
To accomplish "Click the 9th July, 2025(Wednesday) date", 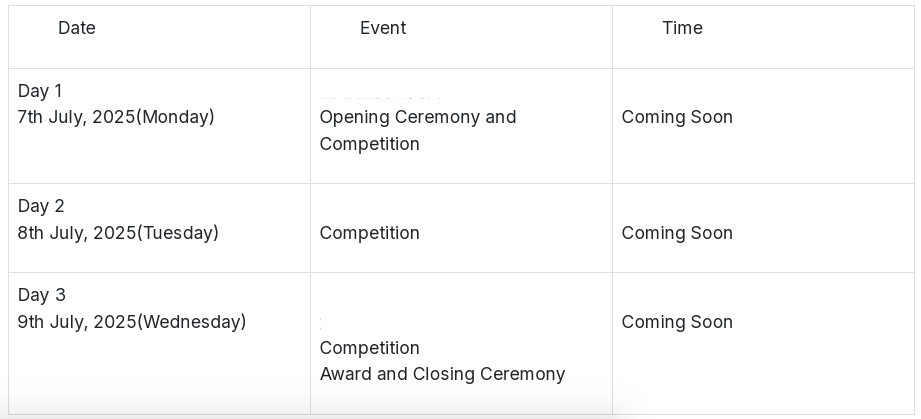I will point(132,322).
